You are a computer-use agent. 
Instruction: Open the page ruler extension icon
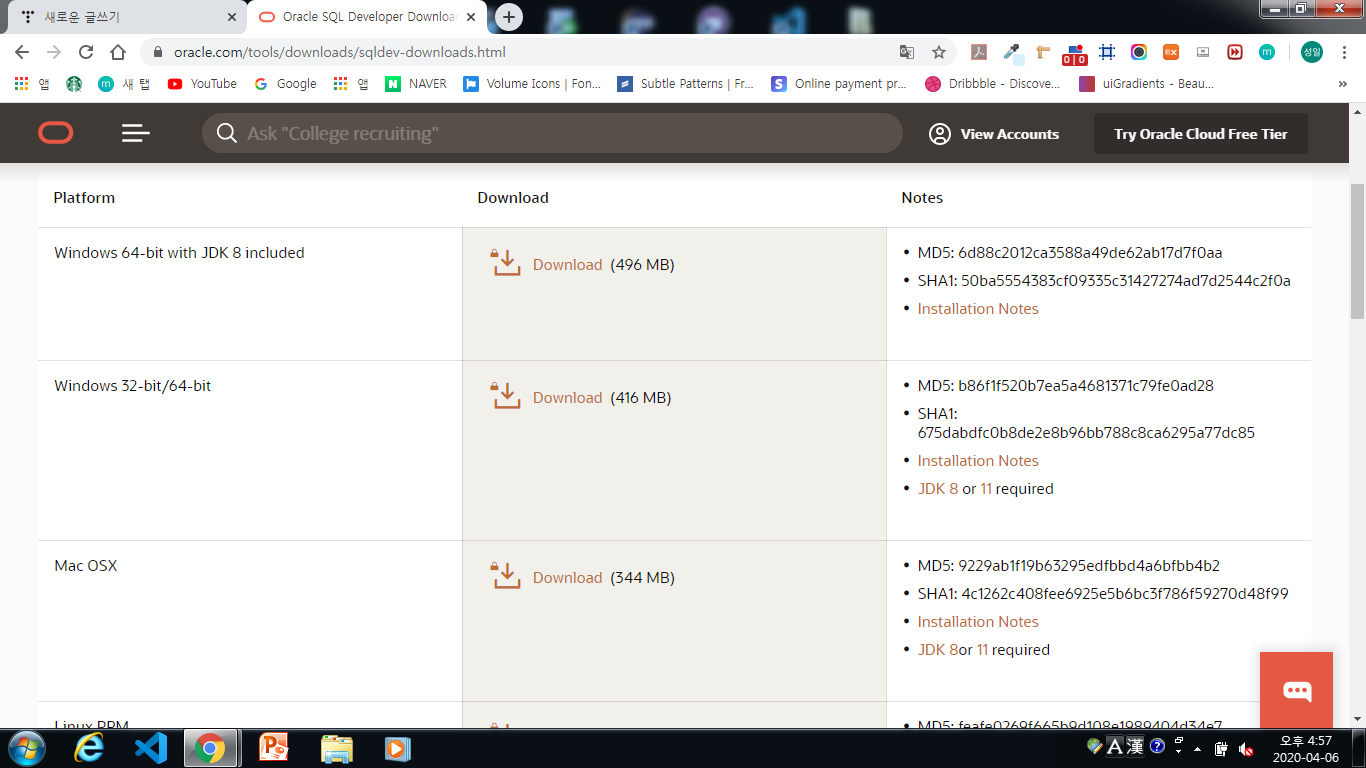(x=1044, y=52)
